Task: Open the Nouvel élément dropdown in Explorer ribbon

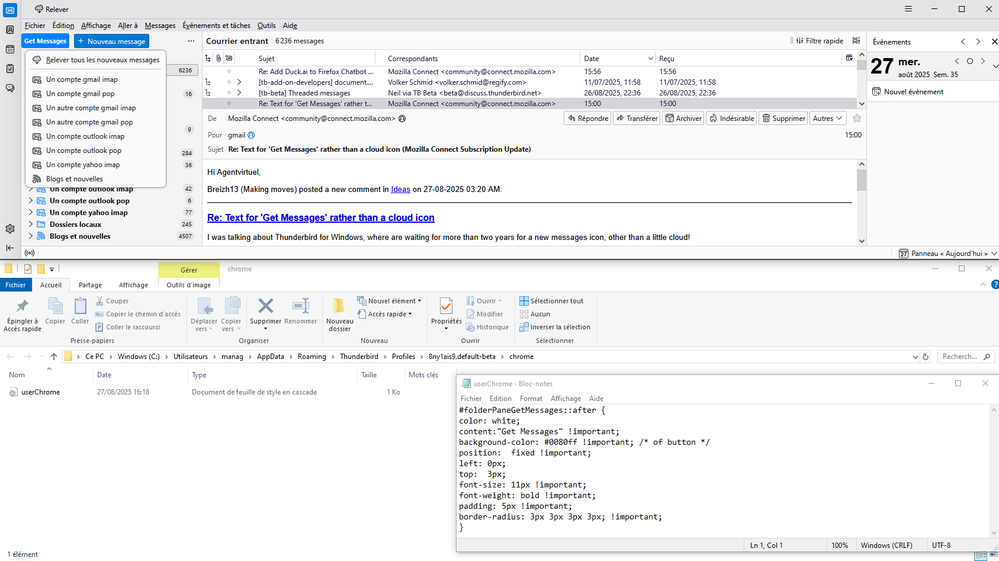Action: (x=394, y=300)
